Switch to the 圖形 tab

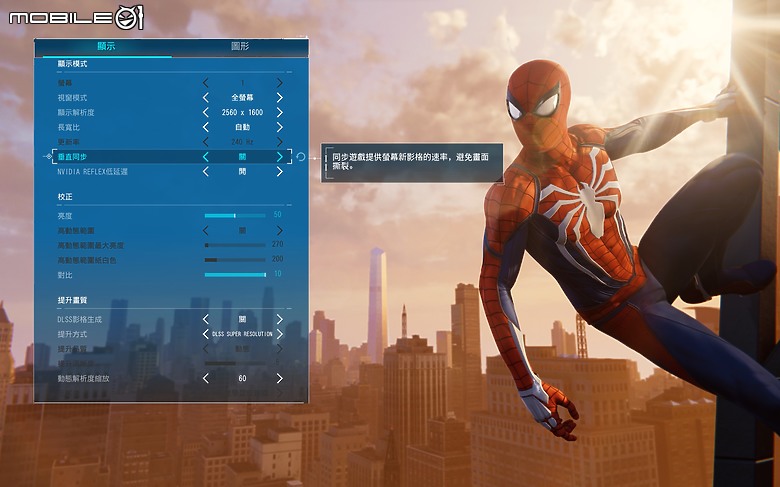click(240, 46)
